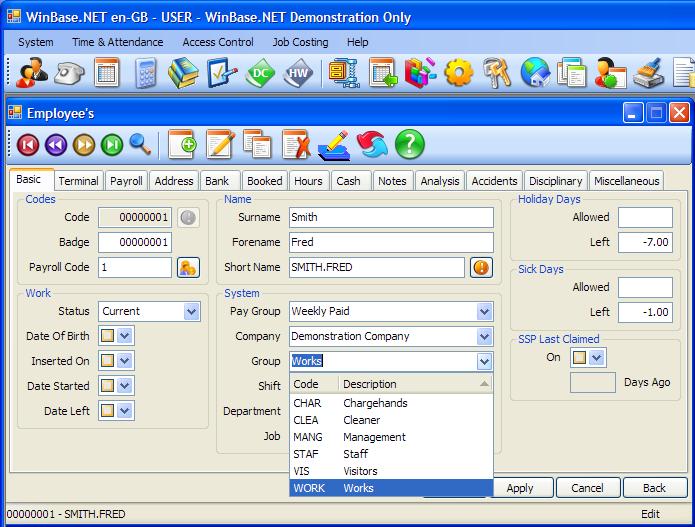Screen dimensions: 695x527
Task: Go to first employee record
Action: (28, 144)
